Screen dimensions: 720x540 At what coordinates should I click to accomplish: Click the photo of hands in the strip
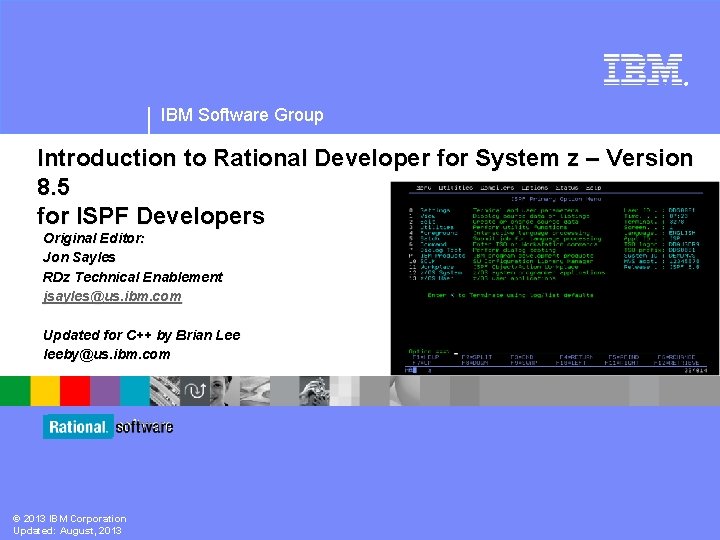point(314,391)
